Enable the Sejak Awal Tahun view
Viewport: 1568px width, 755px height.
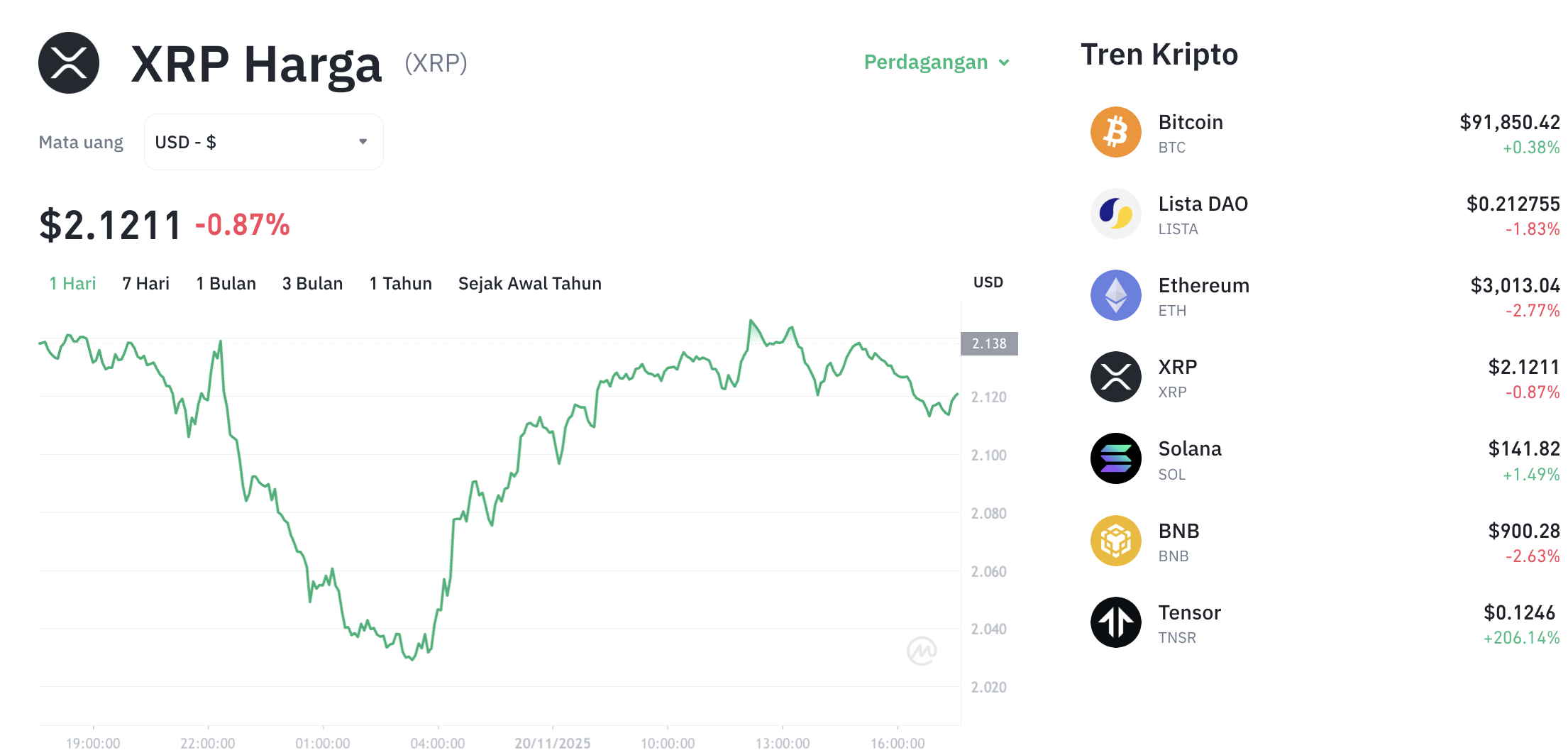[529, 283]
